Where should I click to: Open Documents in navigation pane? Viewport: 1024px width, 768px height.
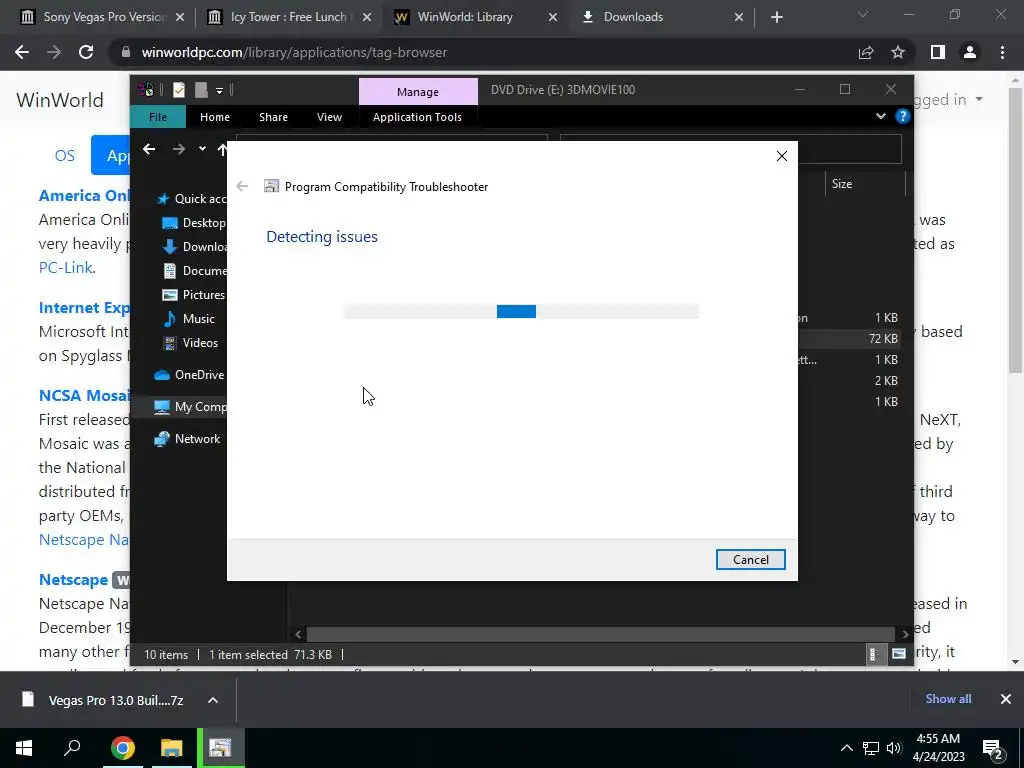194,270
